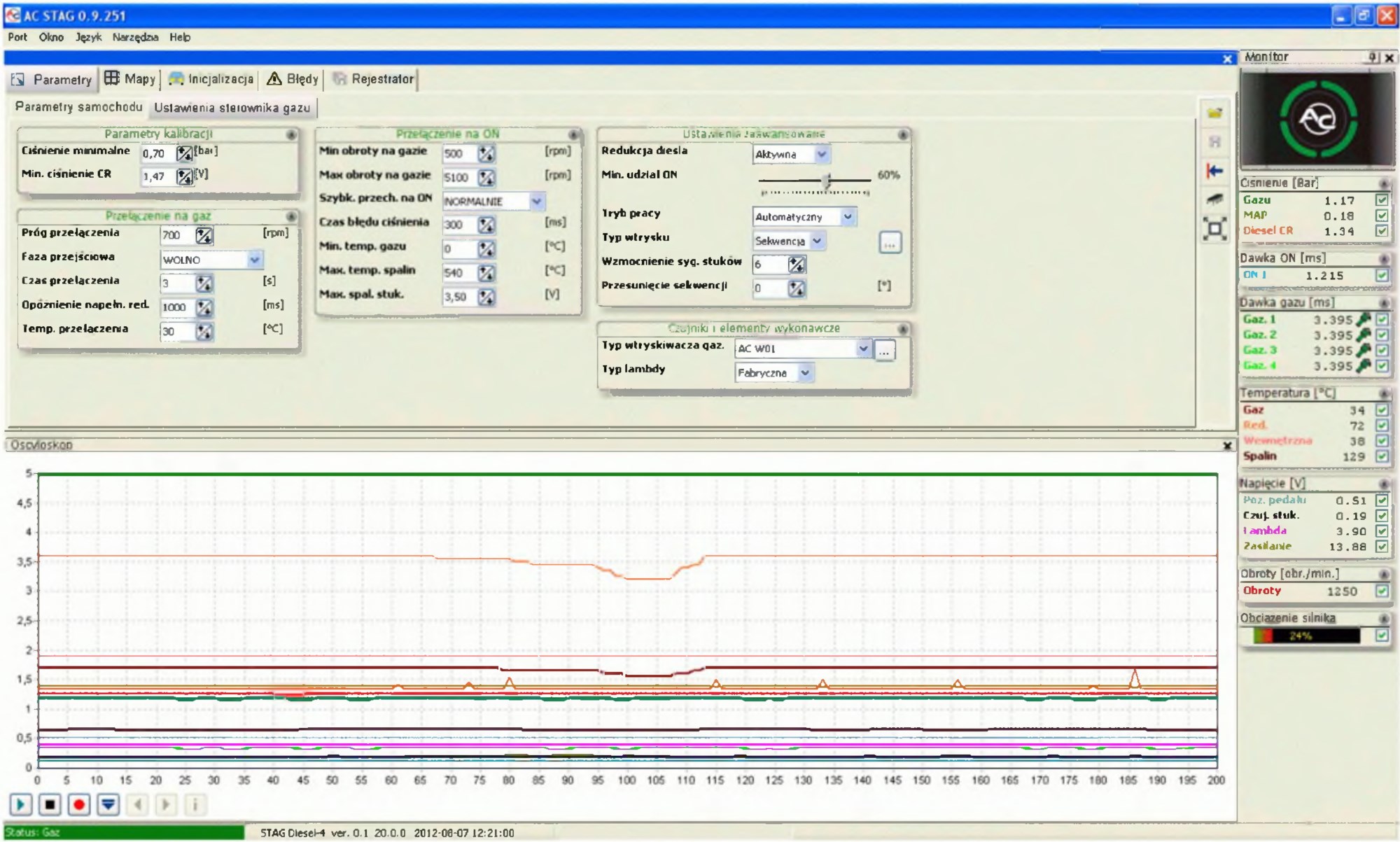Stop oscilloscope with the black square button
Viewport: 1400px width, 842px height.
pyautogui.click(x=50, y=804)
